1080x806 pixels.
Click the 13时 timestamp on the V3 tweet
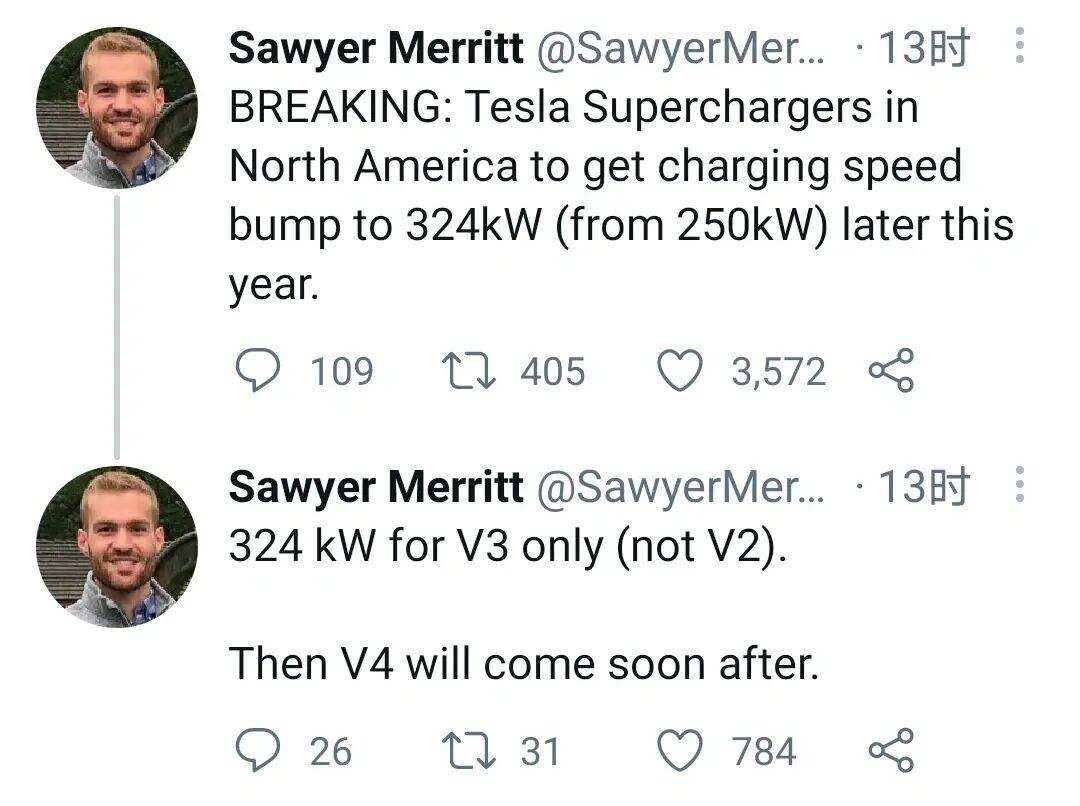pyautogui.click(x=922, y=487)
